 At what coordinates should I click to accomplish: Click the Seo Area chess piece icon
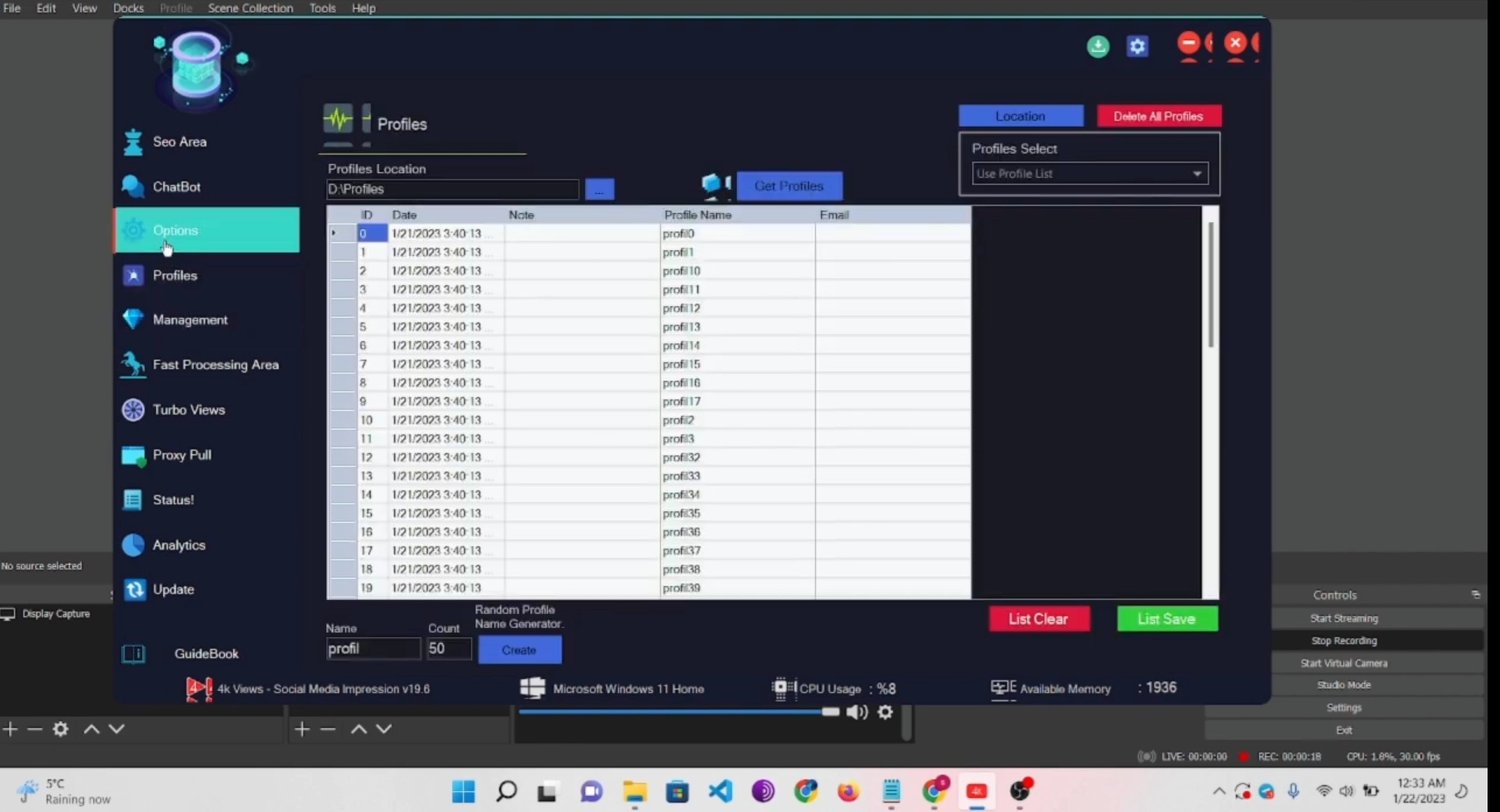tap(133, 142)
